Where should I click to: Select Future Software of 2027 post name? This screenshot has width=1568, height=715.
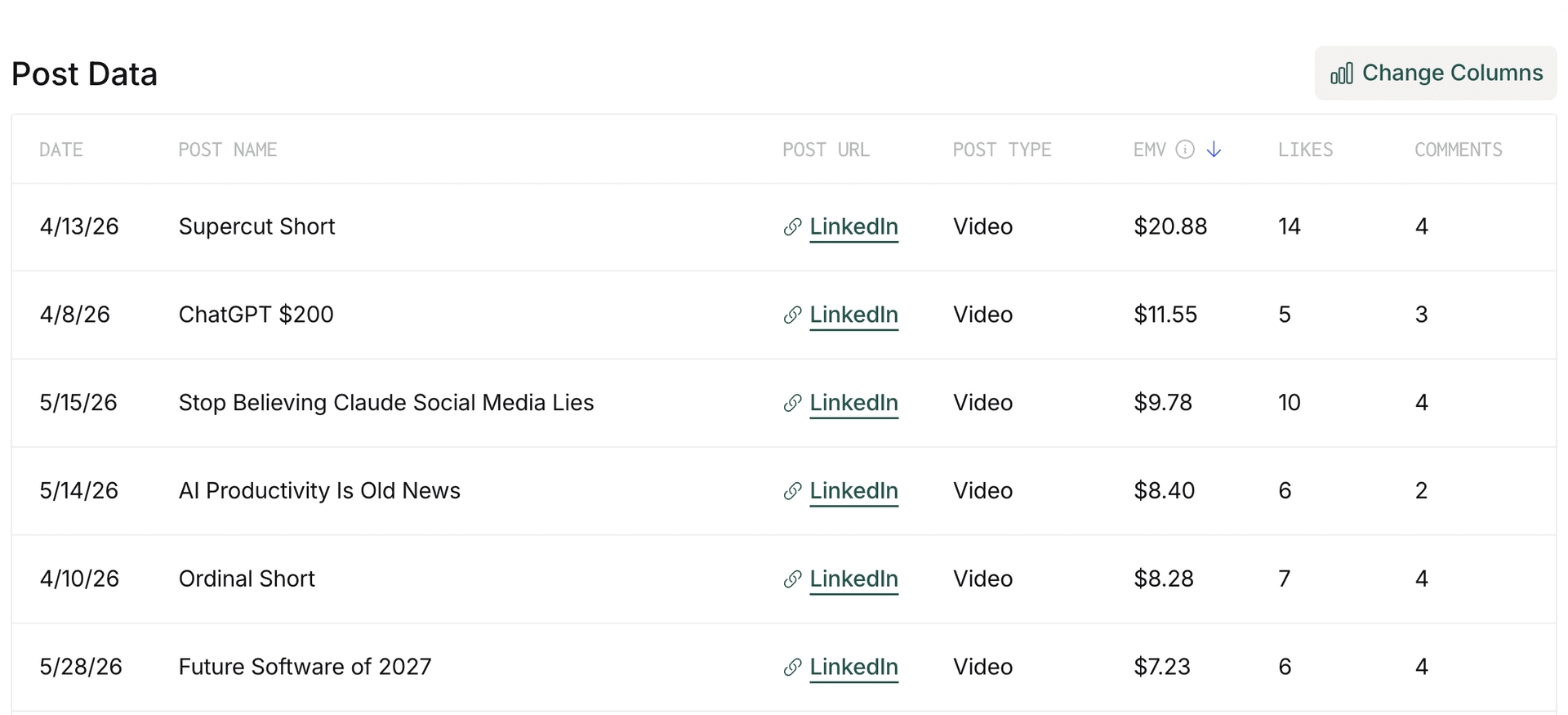[x=305, y=667]
